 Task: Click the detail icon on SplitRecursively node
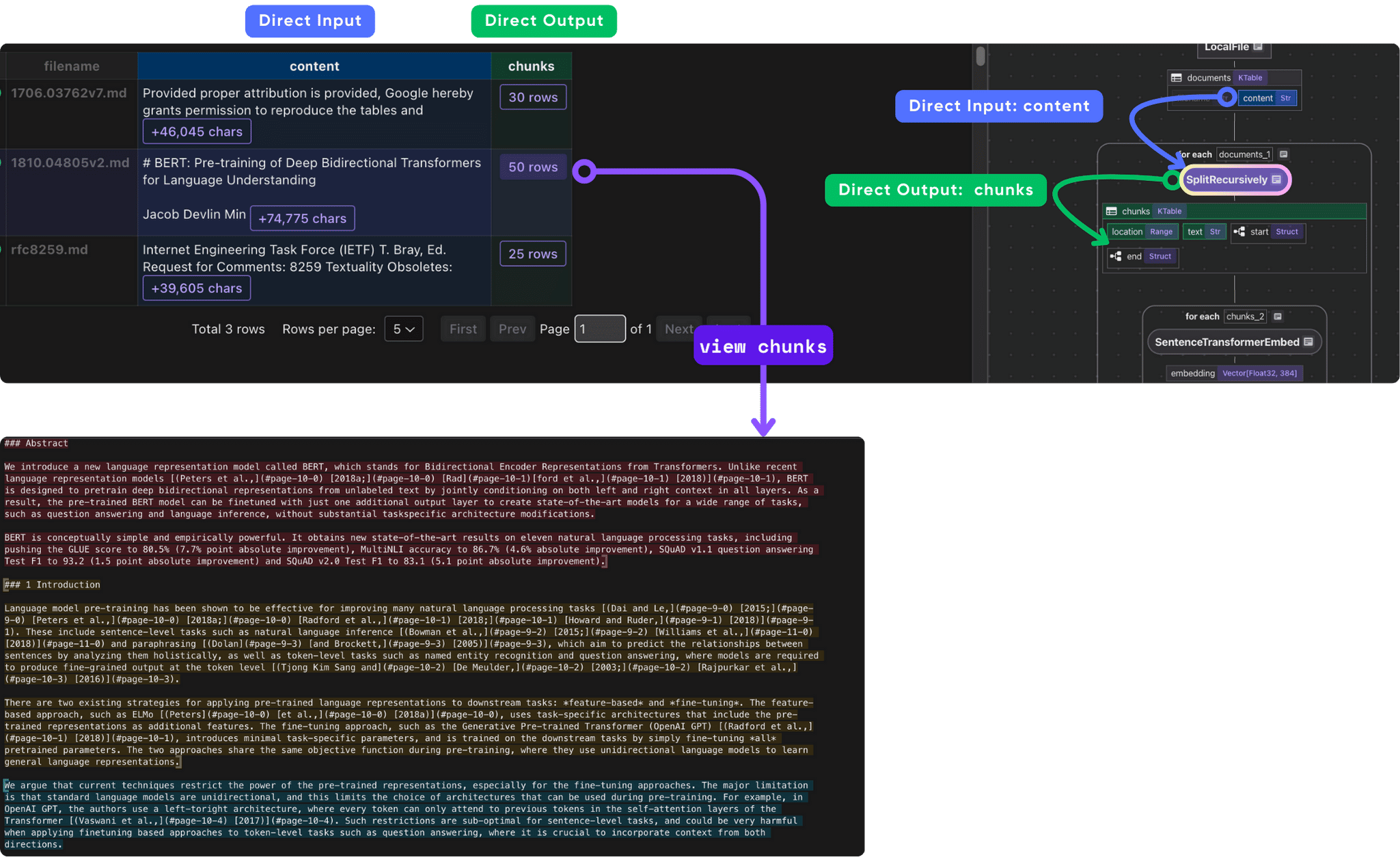[1276, 180]
